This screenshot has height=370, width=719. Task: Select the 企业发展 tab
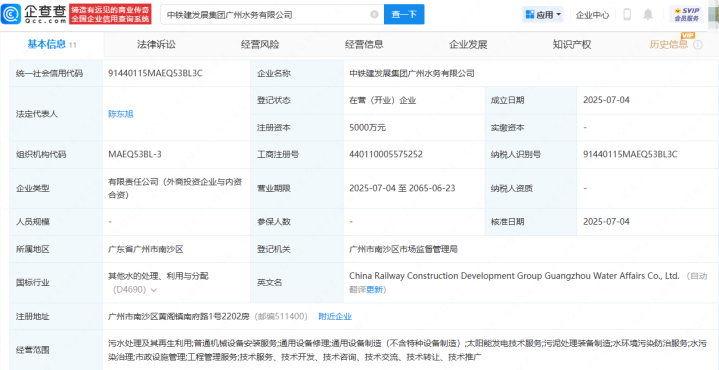click(x=468, y=44)
